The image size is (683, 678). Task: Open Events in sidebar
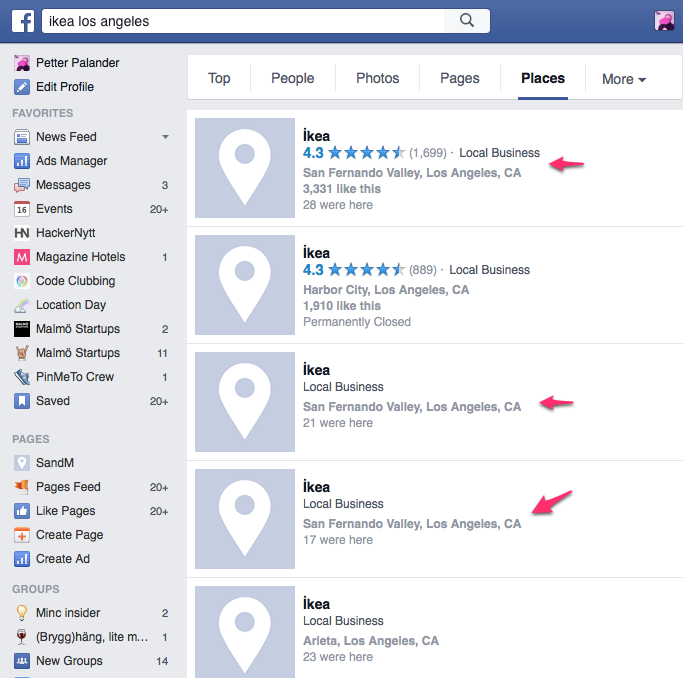click(54, 209)
